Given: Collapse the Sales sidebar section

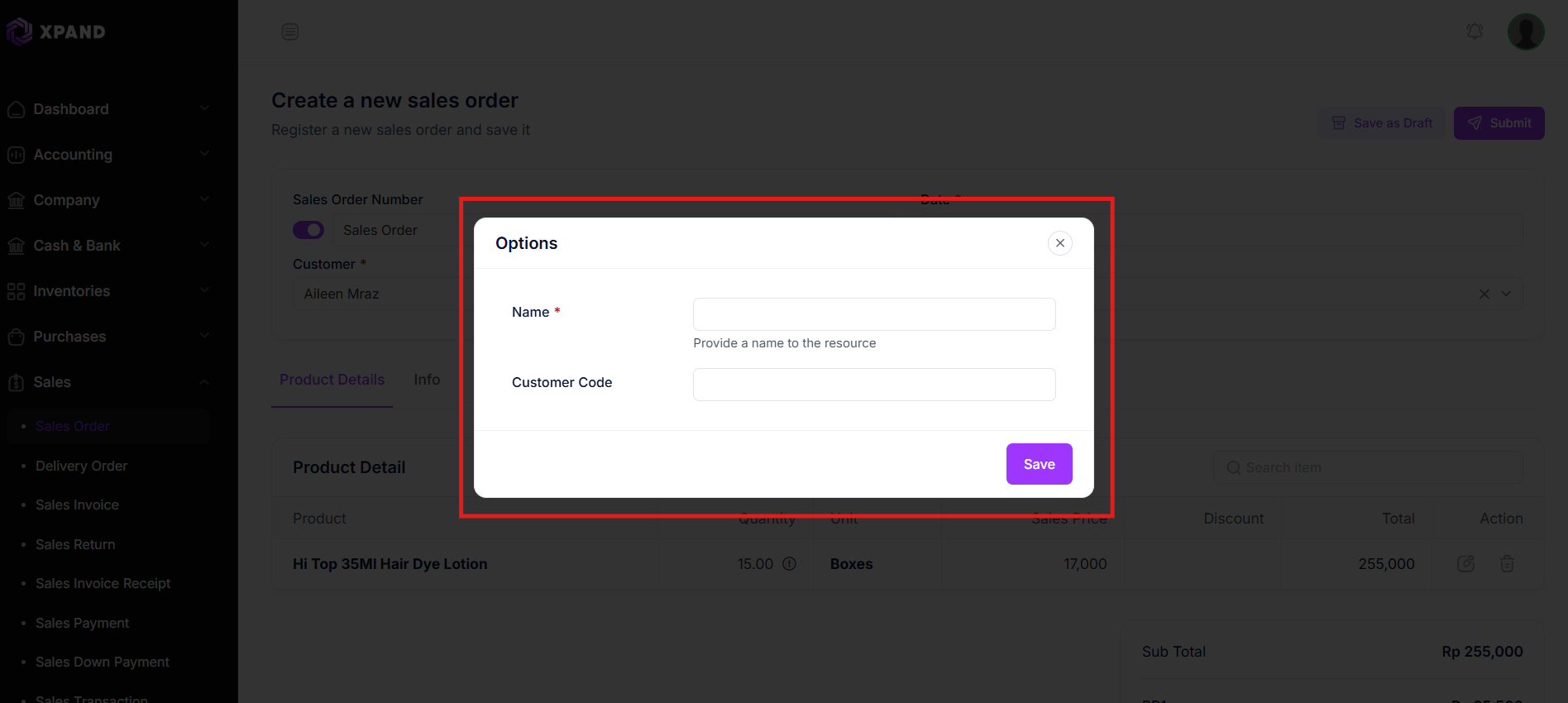Looking at the screenshot, I should pyautogui.click(x=108, y=382).
